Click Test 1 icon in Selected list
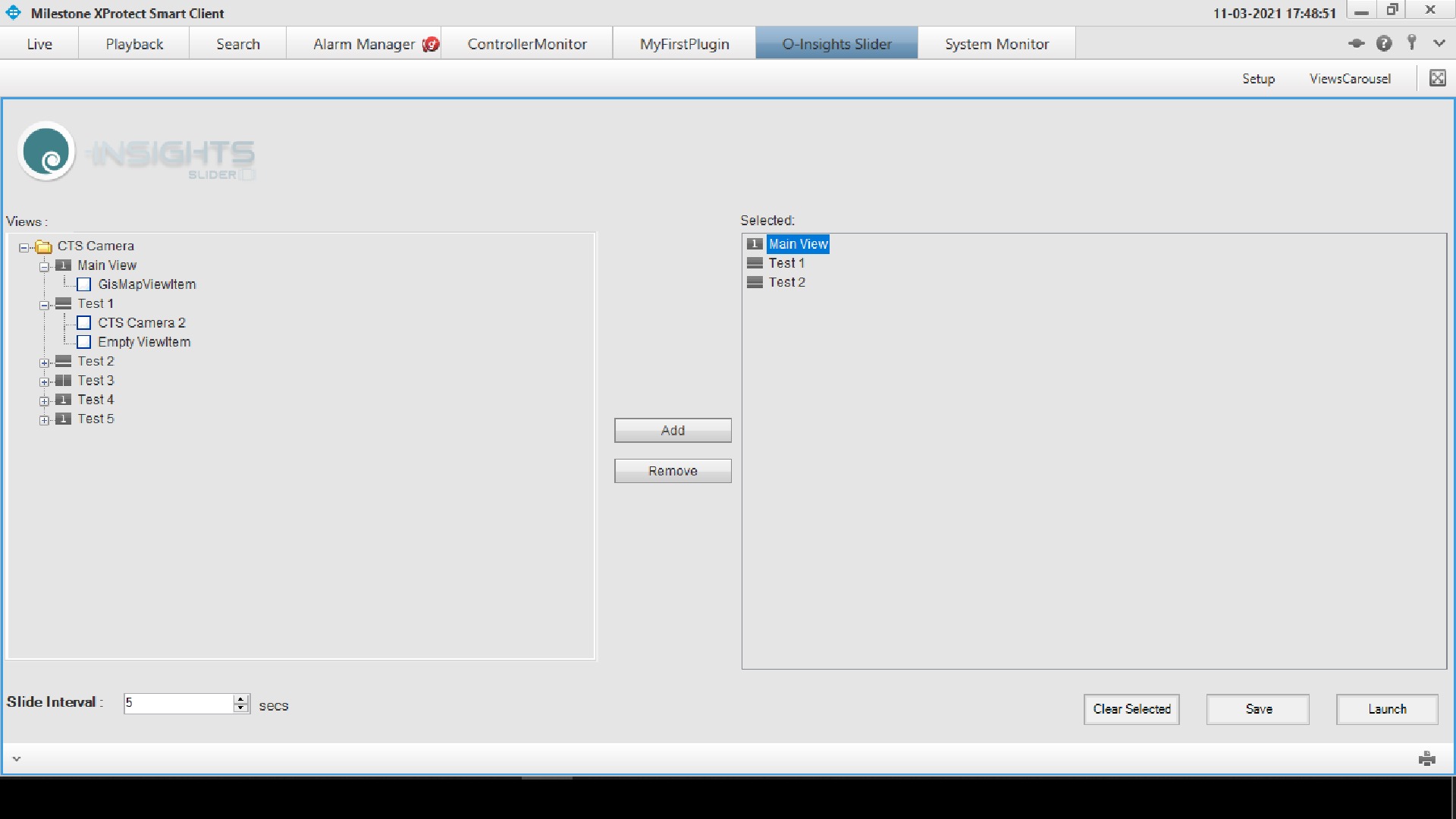The width and height of the screenshot is (1456, 819). click(x=755, y=263)
